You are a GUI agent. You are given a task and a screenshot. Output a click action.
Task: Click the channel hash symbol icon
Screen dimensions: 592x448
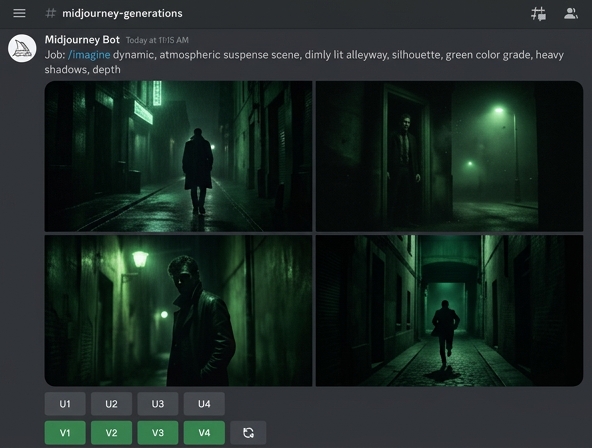(x=50, y=13)
